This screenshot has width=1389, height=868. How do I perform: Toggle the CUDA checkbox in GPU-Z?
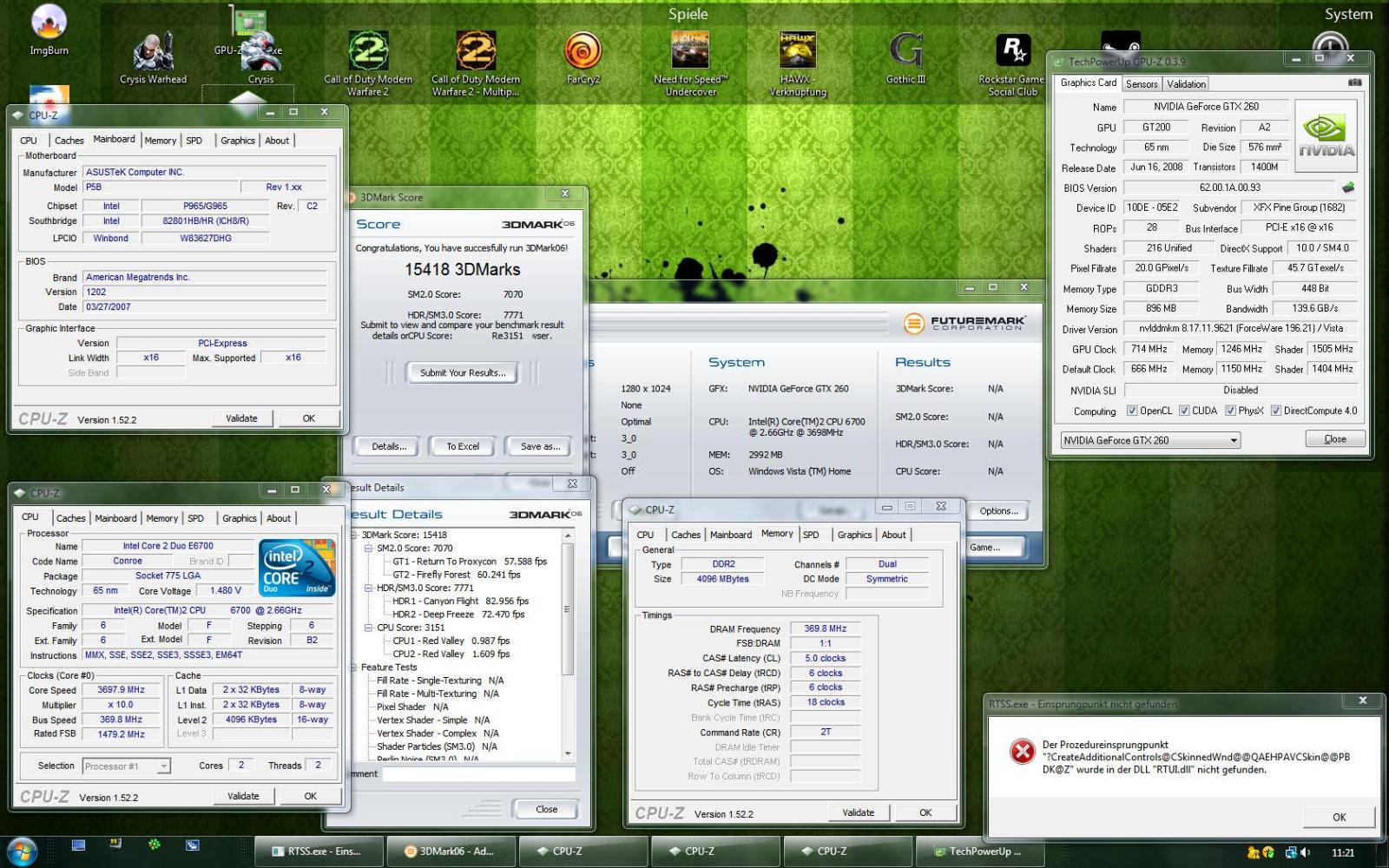tap(1184, 411)
